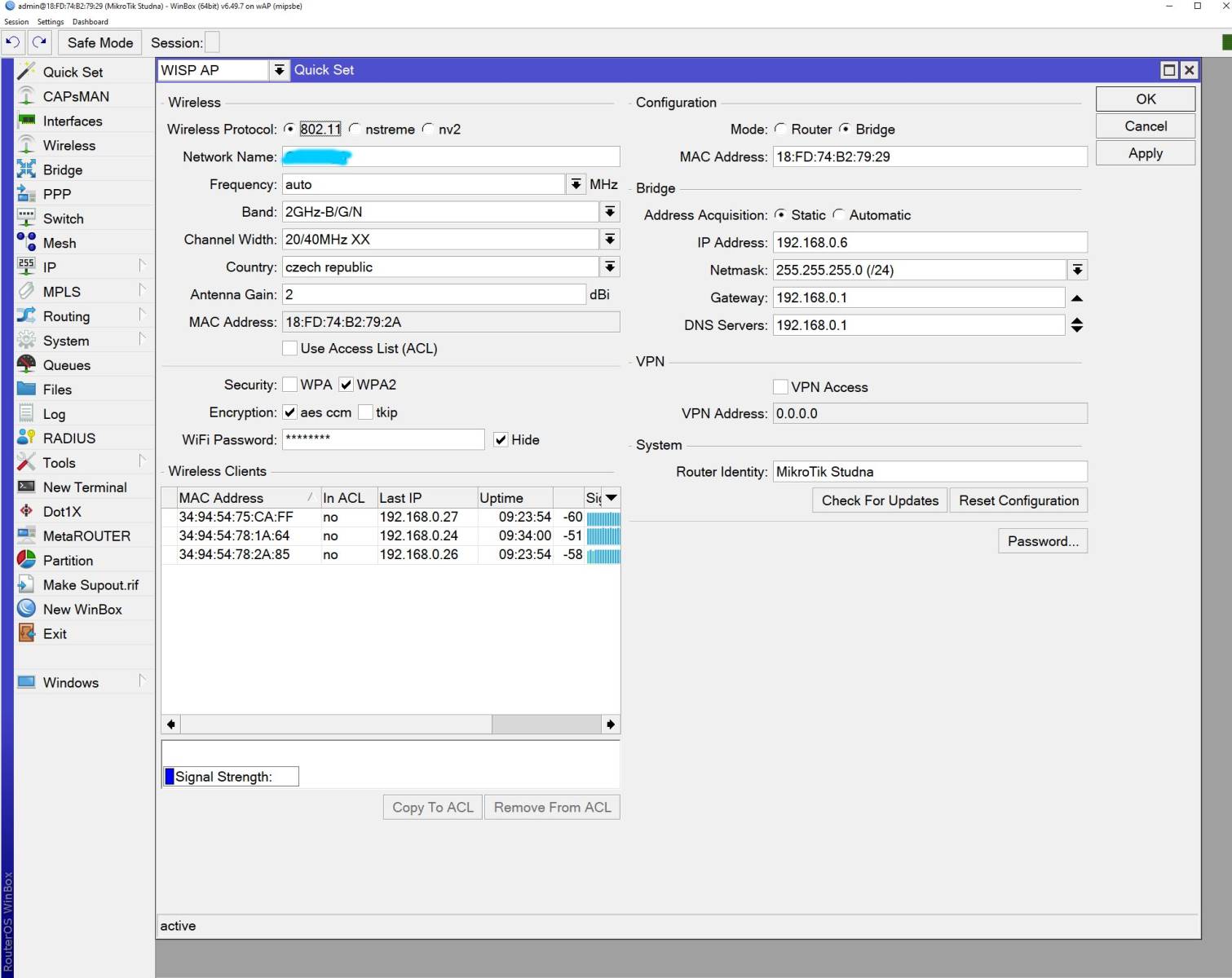Screen dimensions: 1232x978
Task: Open Dashboard menu
Action: pos(91,22)
